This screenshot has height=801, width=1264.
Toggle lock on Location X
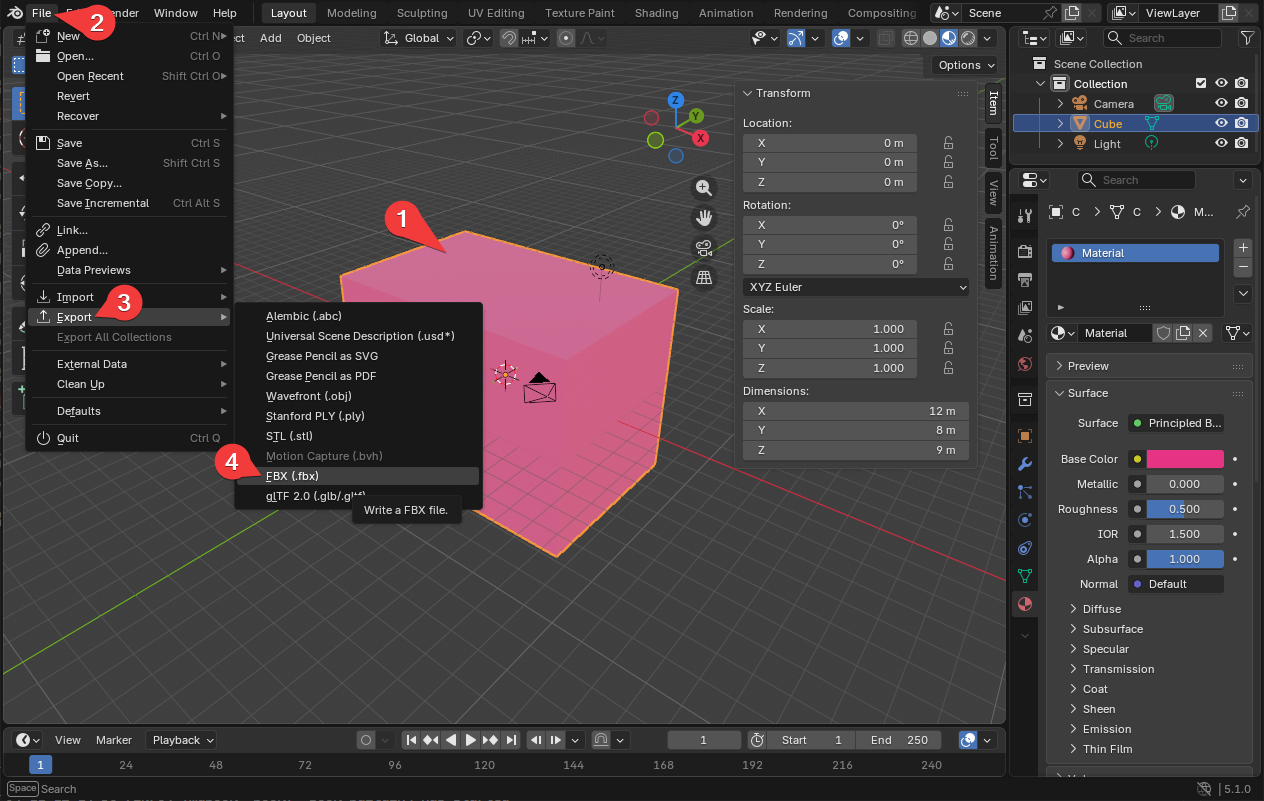(x=948, y=143)
